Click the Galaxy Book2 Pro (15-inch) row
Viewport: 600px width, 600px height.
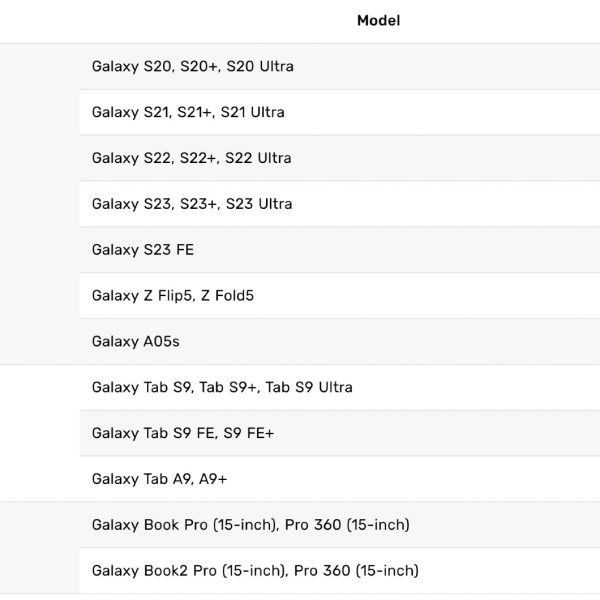[255, 571]
